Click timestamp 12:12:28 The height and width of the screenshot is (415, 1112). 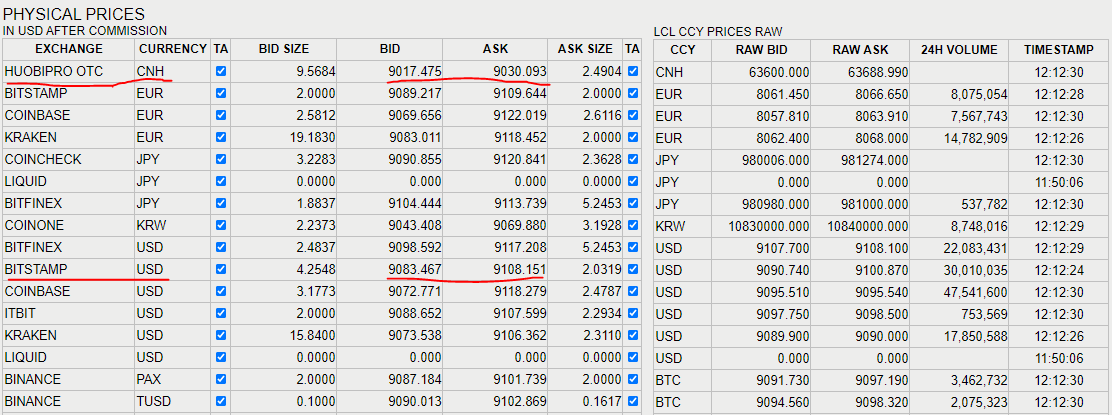[x=1059, y=94]
